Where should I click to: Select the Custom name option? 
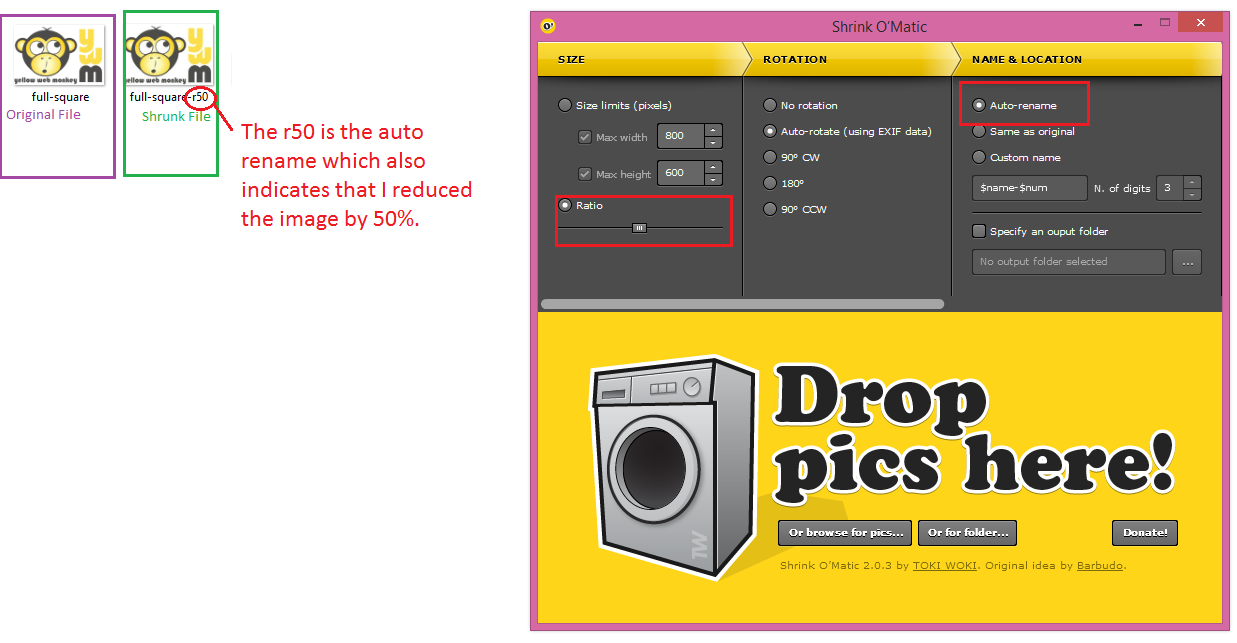tap(979, 157)
